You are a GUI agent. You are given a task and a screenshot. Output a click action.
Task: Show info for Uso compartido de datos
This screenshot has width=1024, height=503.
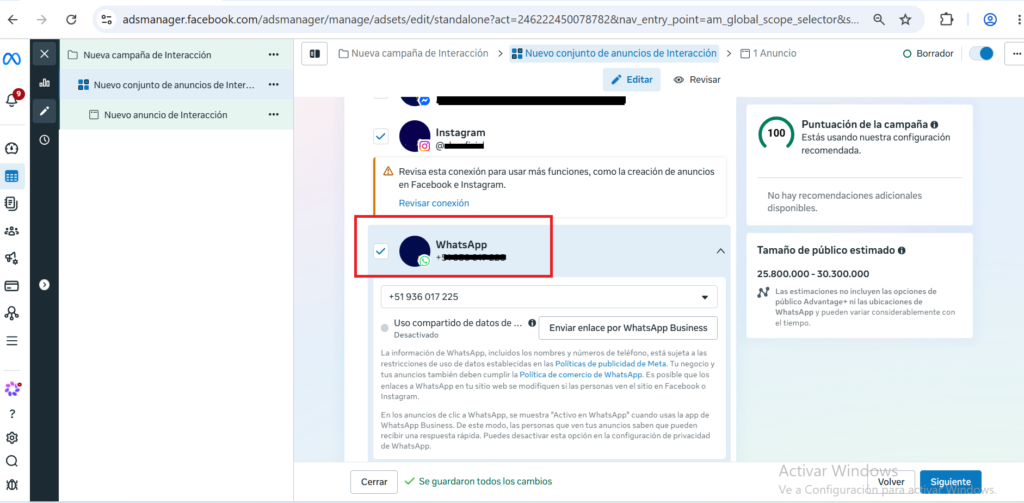532,323
